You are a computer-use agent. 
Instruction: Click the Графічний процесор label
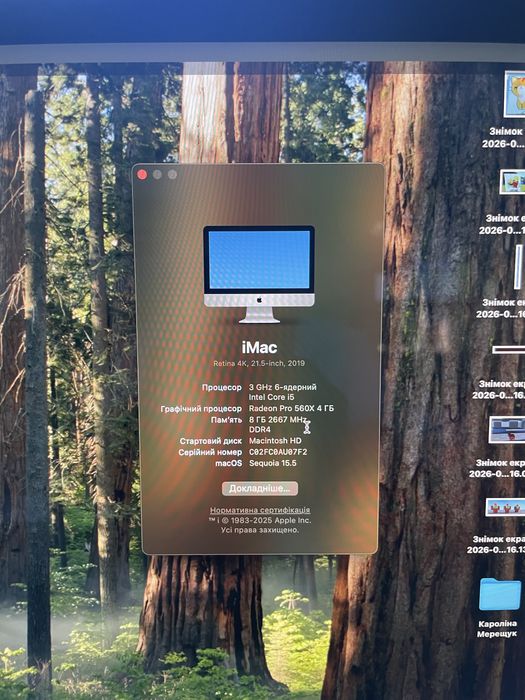[201, 409]
